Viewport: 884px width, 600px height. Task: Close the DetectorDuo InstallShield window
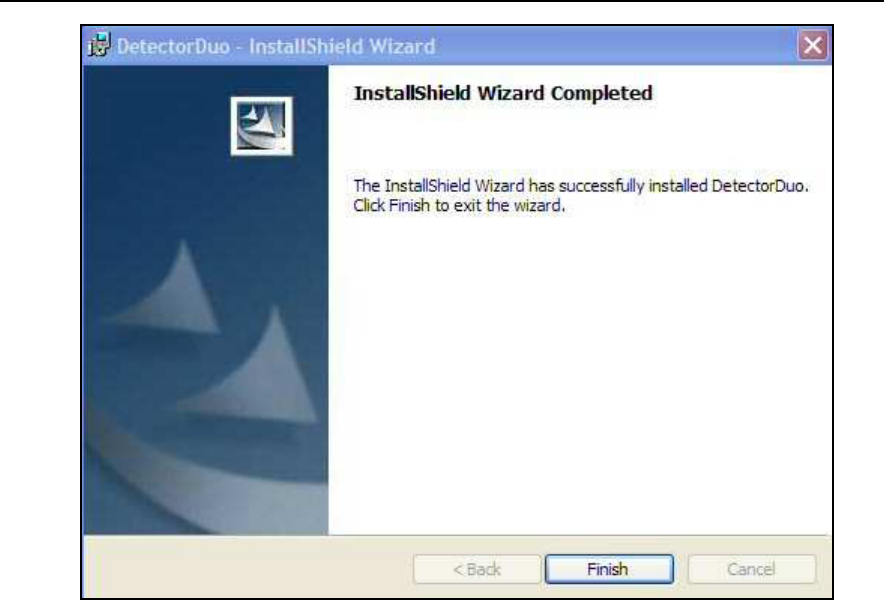click(812, 45)
